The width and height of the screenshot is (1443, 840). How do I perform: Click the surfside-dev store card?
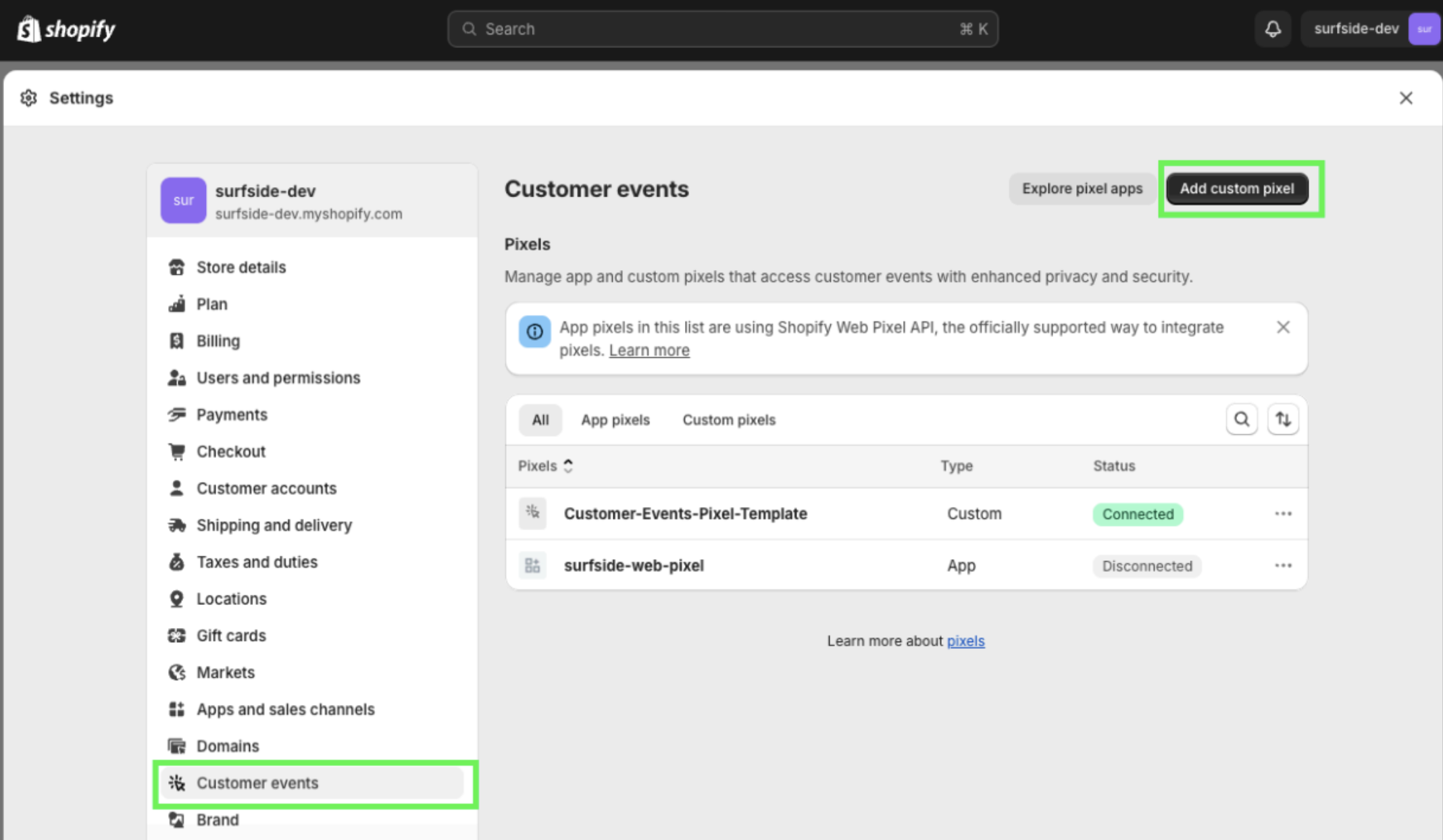[312, 201]
